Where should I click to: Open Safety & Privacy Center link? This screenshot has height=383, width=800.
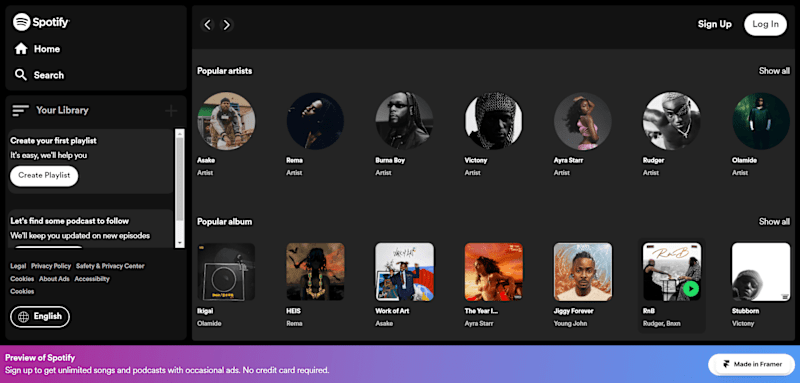[x=110, y=266]
